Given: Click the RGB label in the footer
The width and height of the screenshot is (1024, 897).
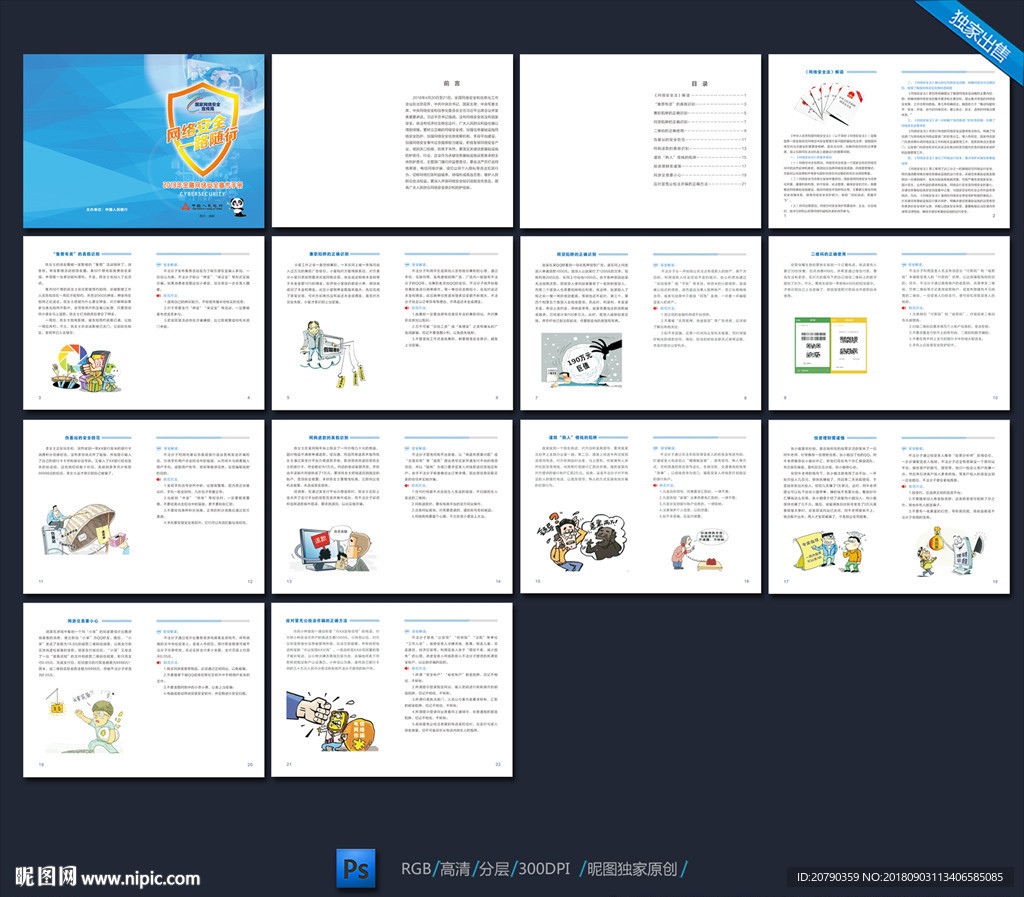Looking at the screenshot, I should 415,869.
